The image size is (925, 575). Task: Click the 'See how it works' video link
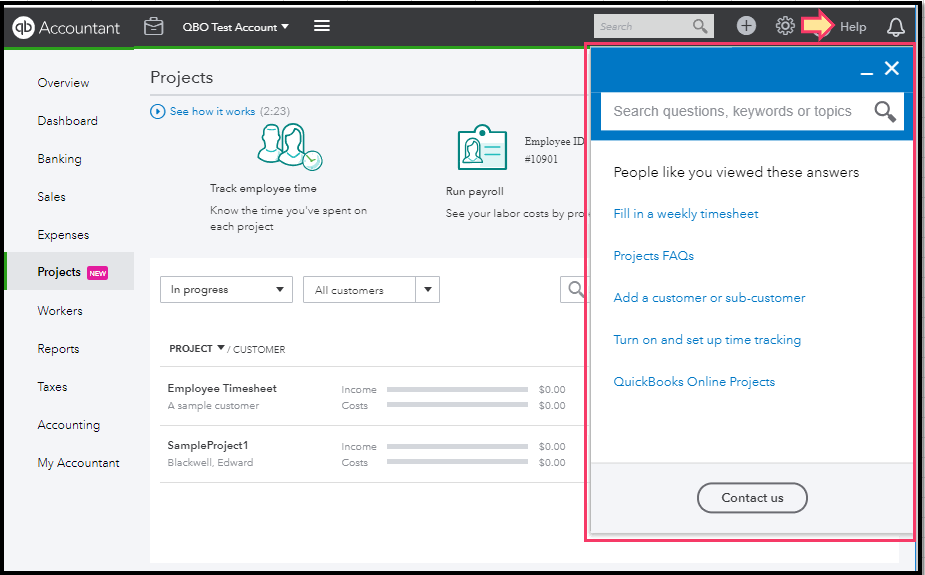click(x=212, y=111)
